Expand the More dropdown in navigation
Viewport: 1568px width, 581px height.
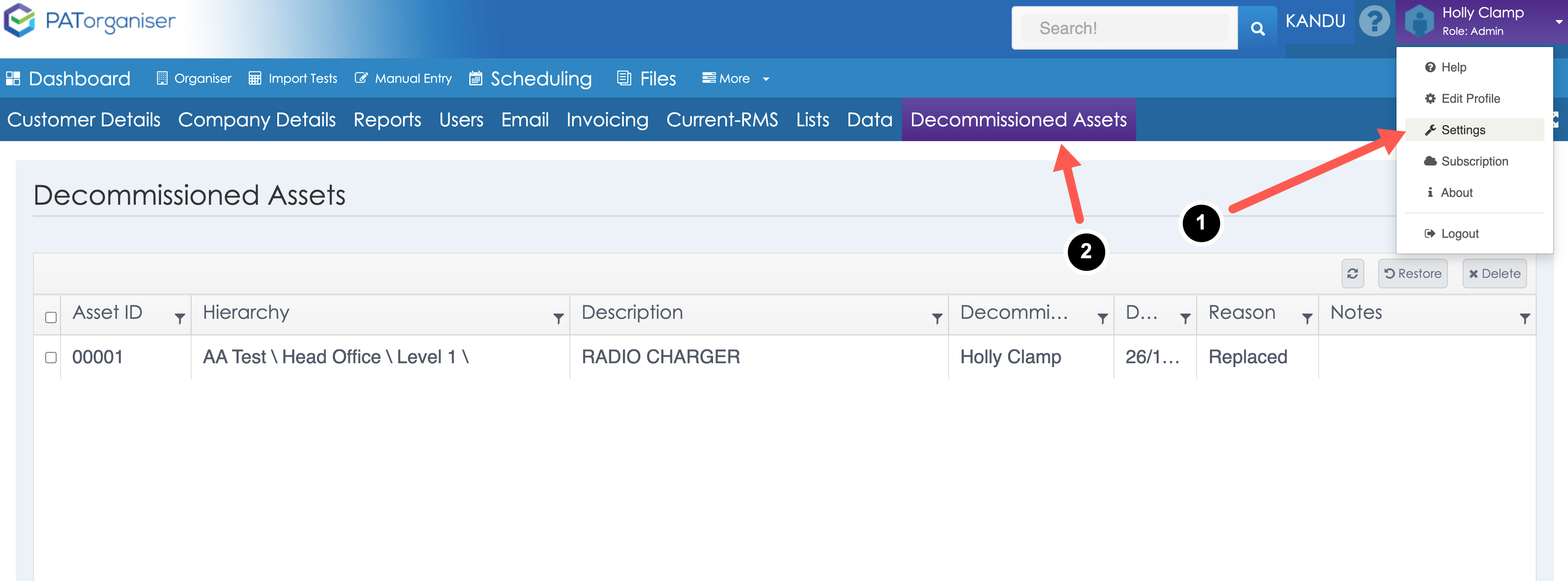[735, 78]
